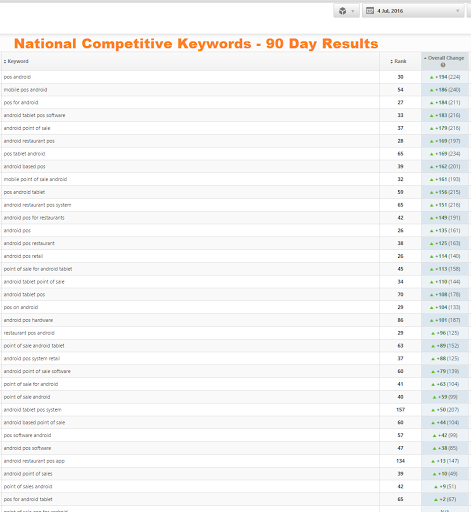The width and height of the screenshot is (471, 512).
Task: Select 'android restaurant pos system' keyword
Action: pos(37,205)
